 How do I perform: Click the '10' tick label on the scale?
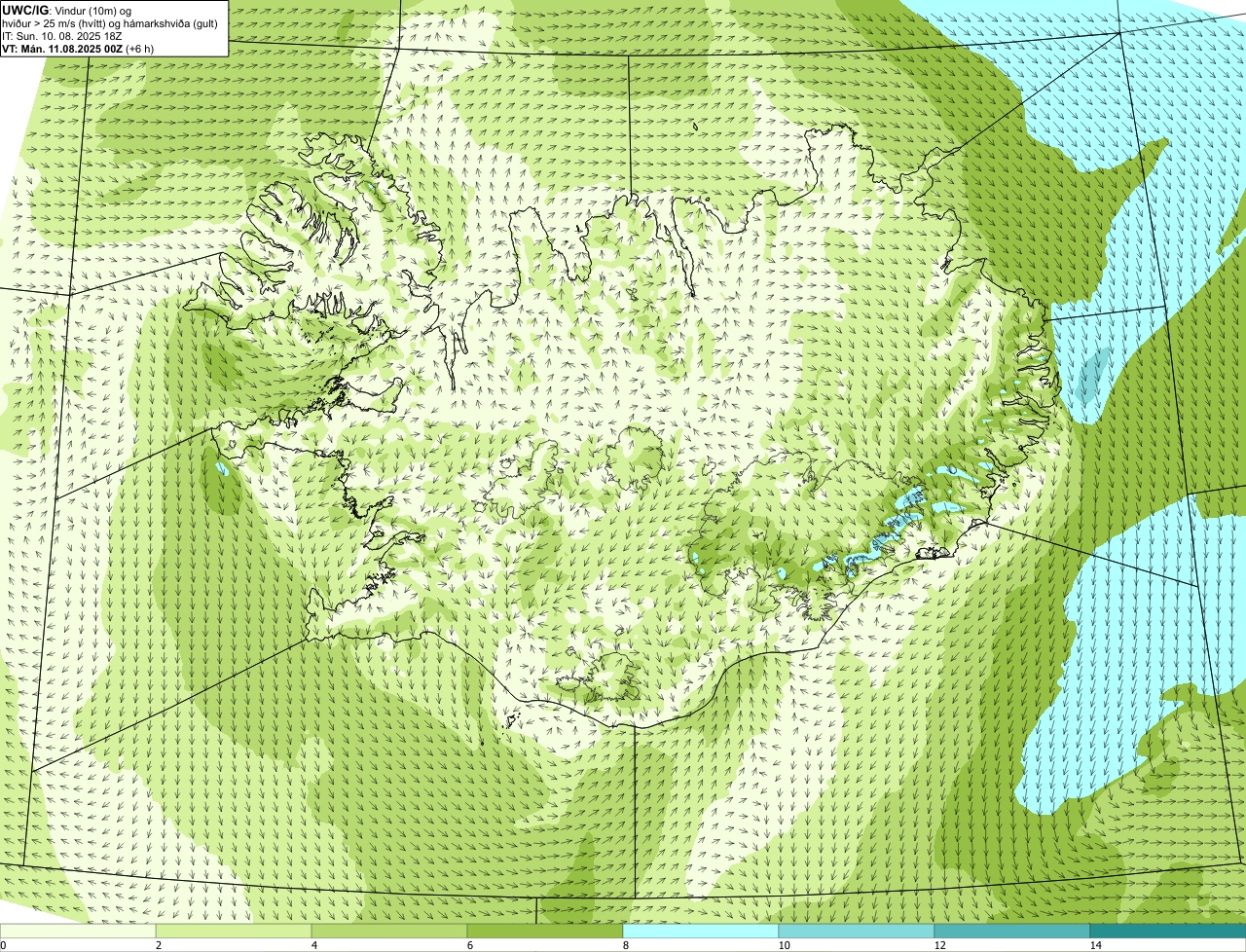(784, 945)
